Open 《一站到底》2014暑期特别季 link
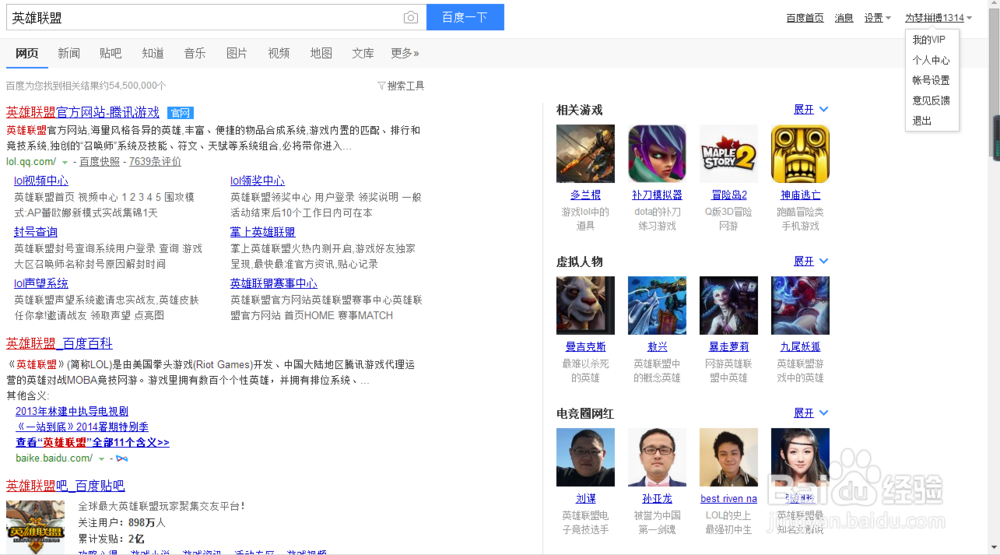This screenshot has height=555, width=1000. tap(82, 427)
